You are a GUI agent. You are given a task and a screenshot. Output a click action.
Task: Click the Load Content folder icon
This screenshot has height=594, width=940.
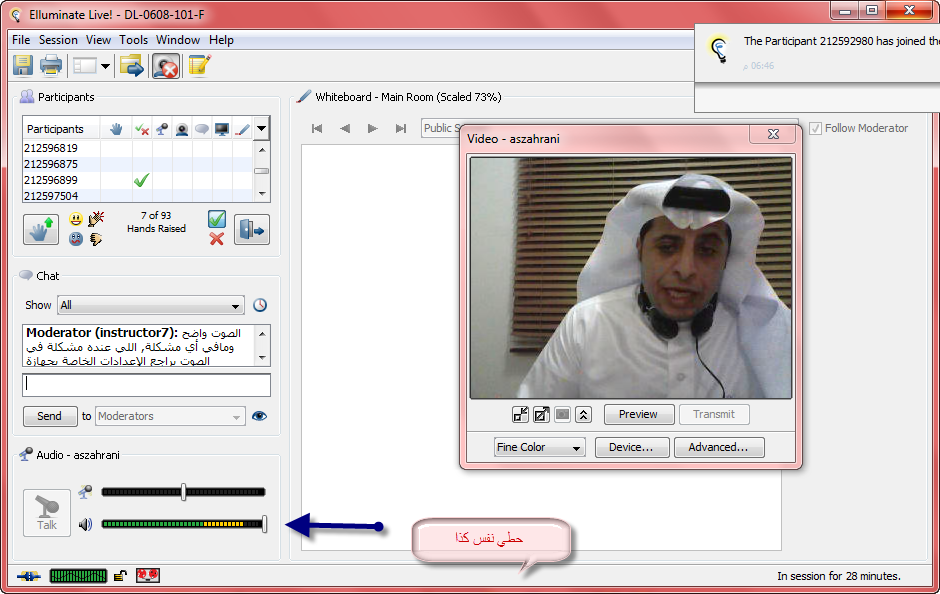[132, 65]
